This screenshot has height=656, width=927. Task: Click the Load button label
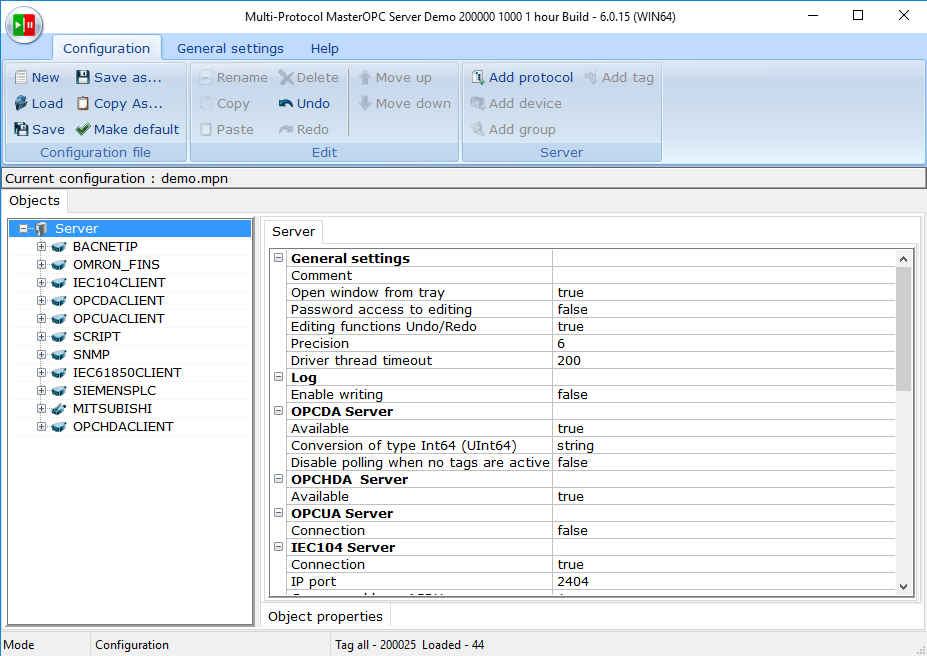(47, 103)
